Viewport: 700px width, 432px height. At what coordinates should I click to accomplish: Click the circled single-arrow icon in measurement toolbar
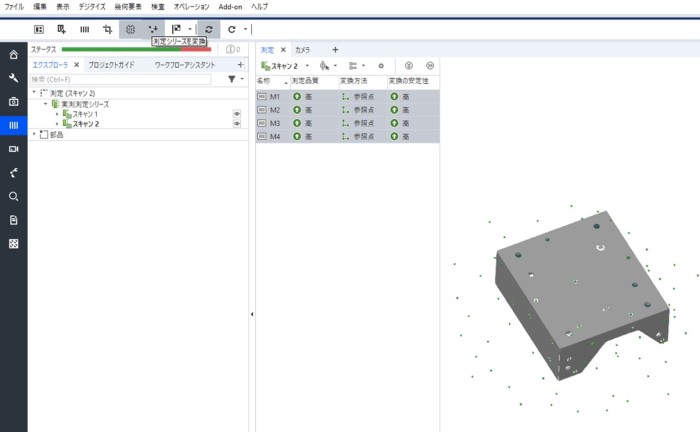pyautogui.click(x=408, y=66)
